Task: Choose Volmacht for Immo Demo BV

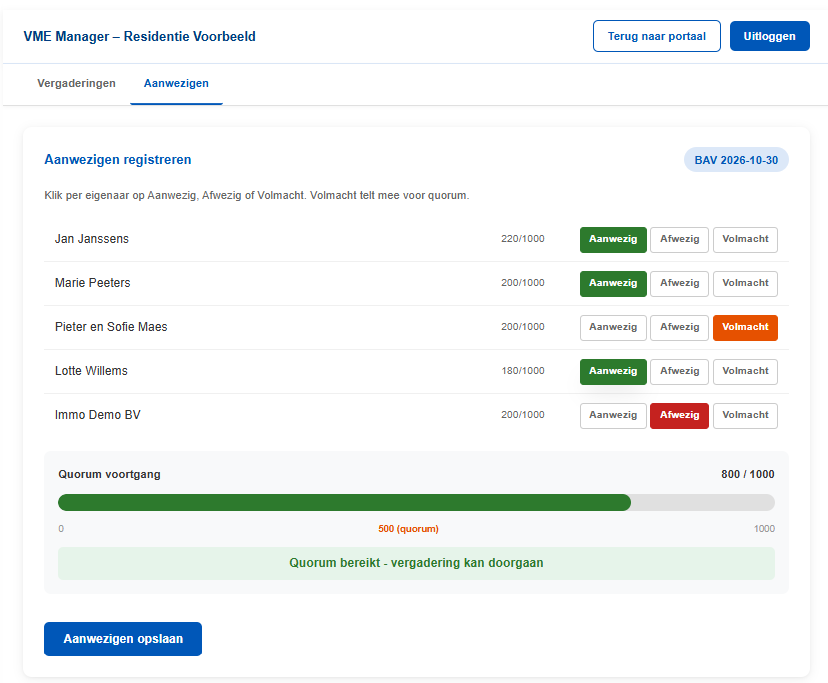Action: tap(745, 416)
